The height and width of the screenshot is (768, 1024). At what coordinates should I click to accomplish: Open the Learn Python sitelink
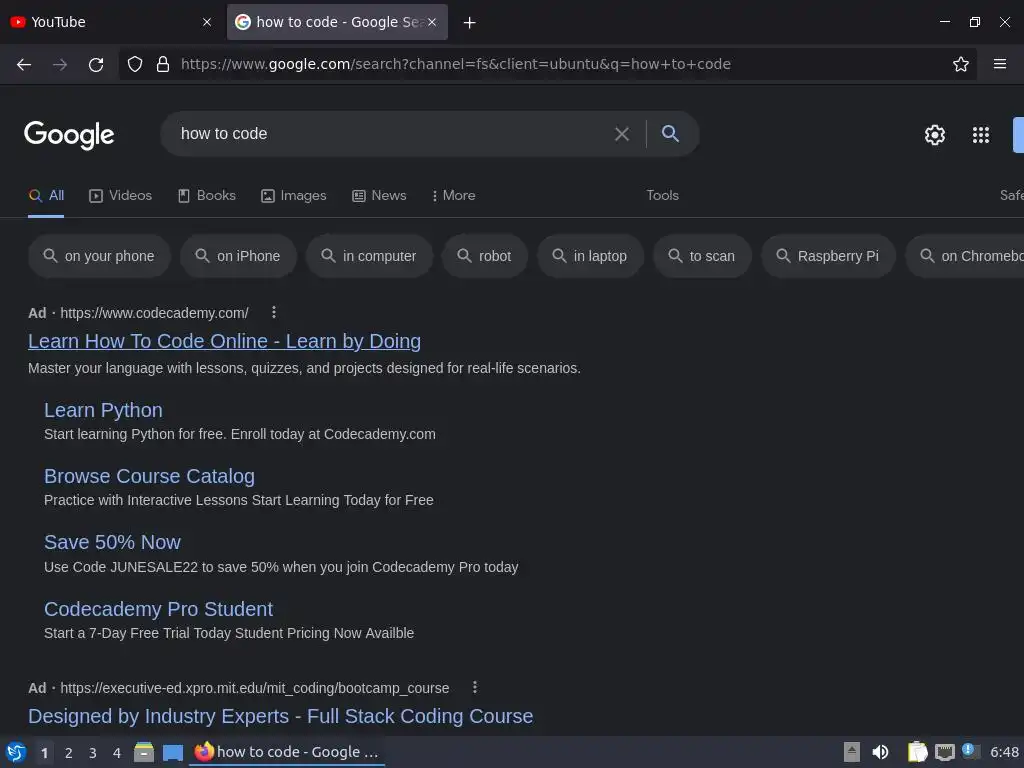[x=103, y=410]
